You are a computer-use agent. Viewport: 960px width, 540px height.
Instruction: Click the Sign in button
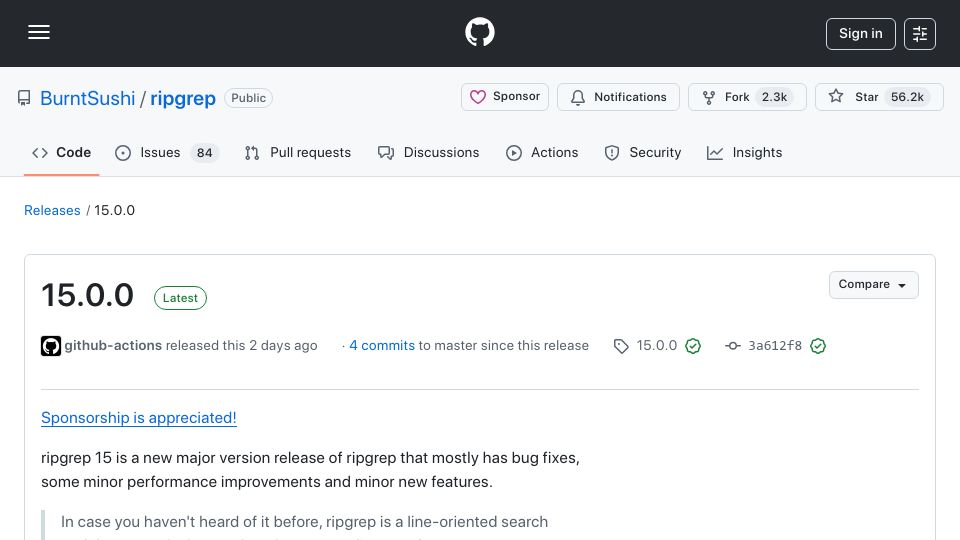click(860, 34)
